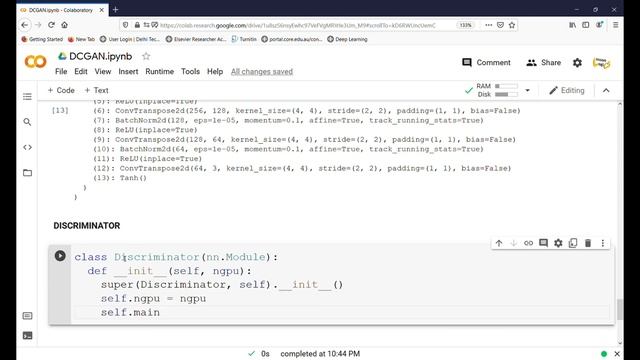Click the Colab CO logo
The image size is (640, 360).
[36, 62]
